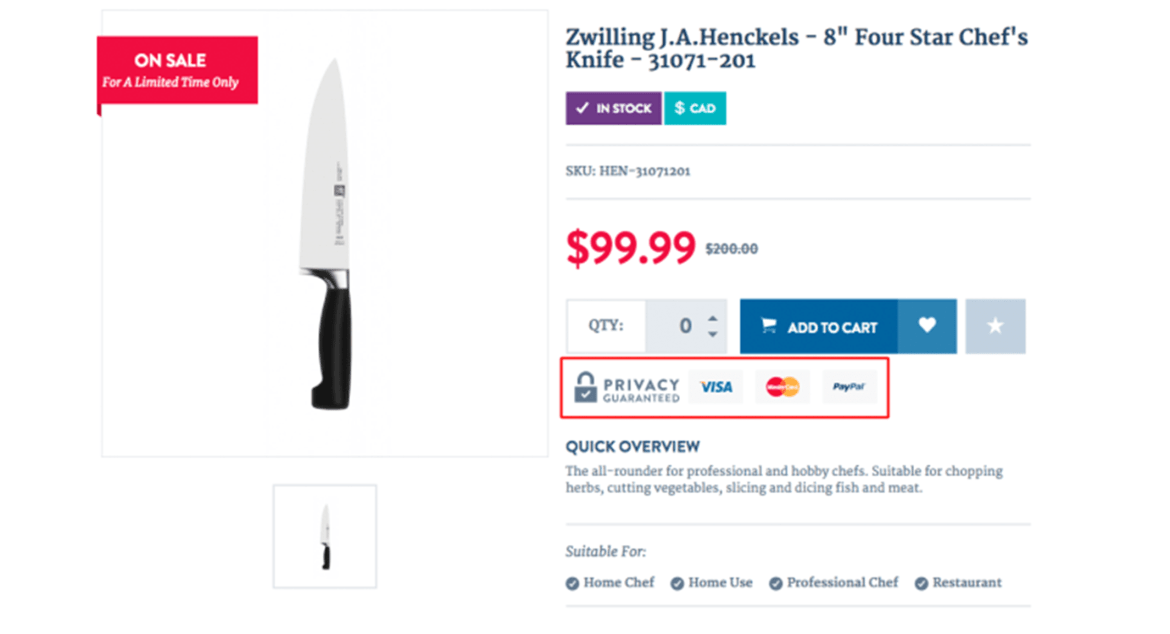Click the product title link

tap(796, 49)
